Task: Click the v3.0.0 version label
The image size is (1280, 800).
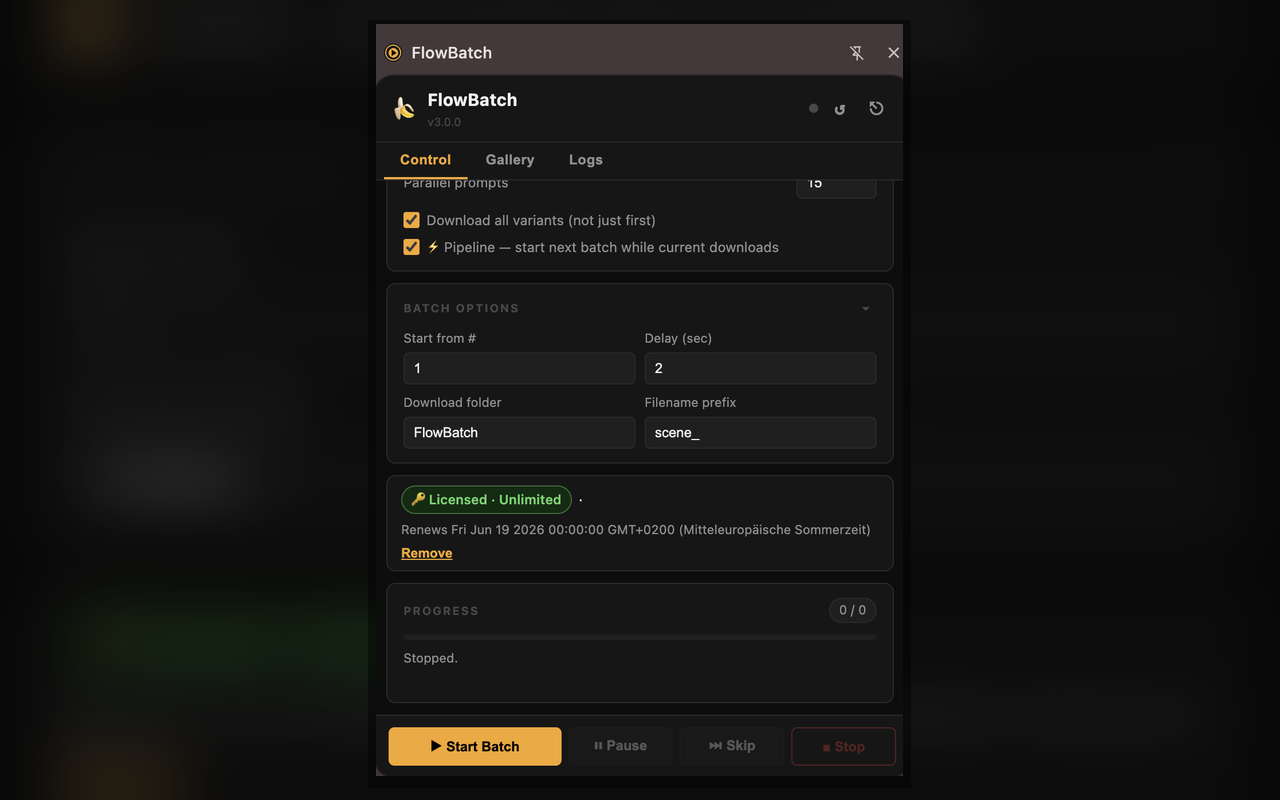Action: [x=444, y=122]
